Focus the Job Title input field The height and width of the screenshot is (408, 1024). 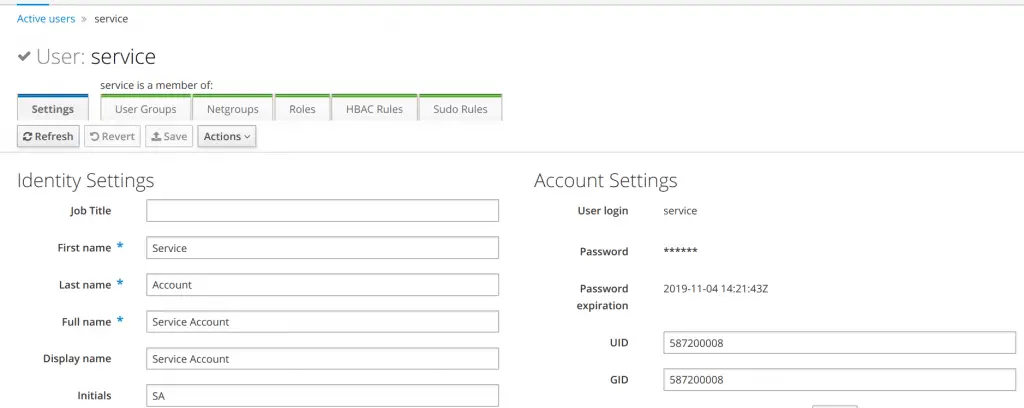pyautogui.click(x=323, y=211)
